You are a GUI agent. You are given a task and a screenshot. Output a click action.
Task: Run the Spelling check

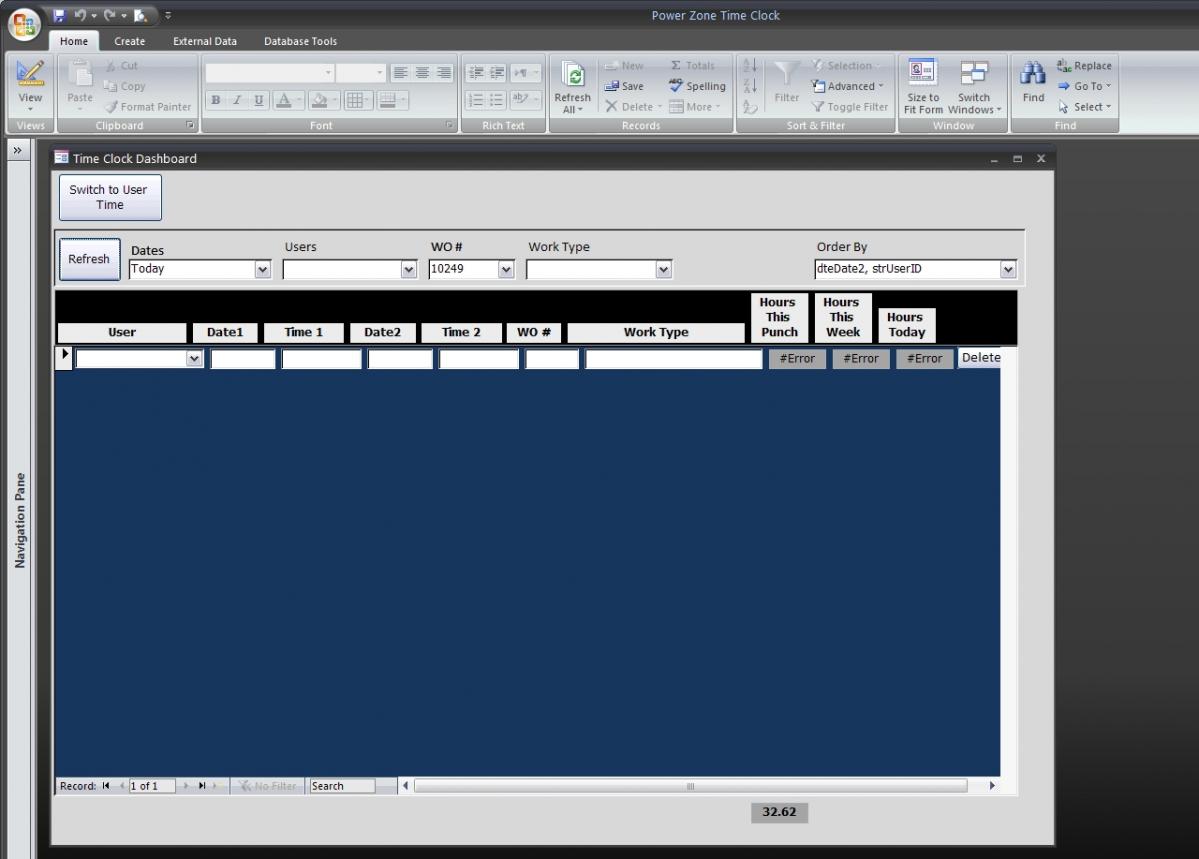(x=697, y=86)
